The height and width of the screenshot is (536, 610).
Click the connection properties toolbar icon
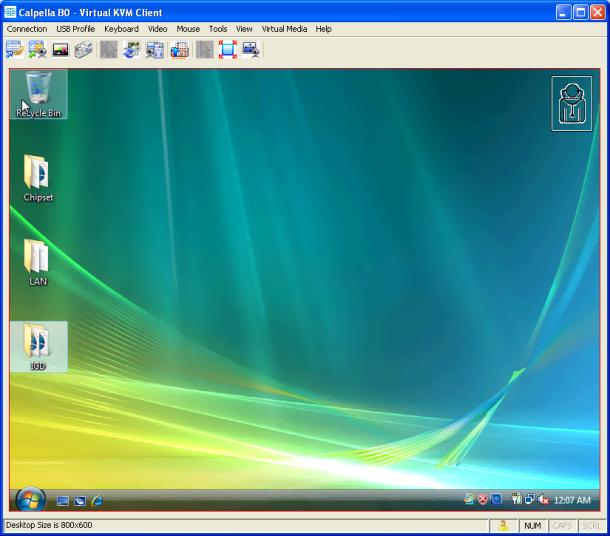(14, 50)
